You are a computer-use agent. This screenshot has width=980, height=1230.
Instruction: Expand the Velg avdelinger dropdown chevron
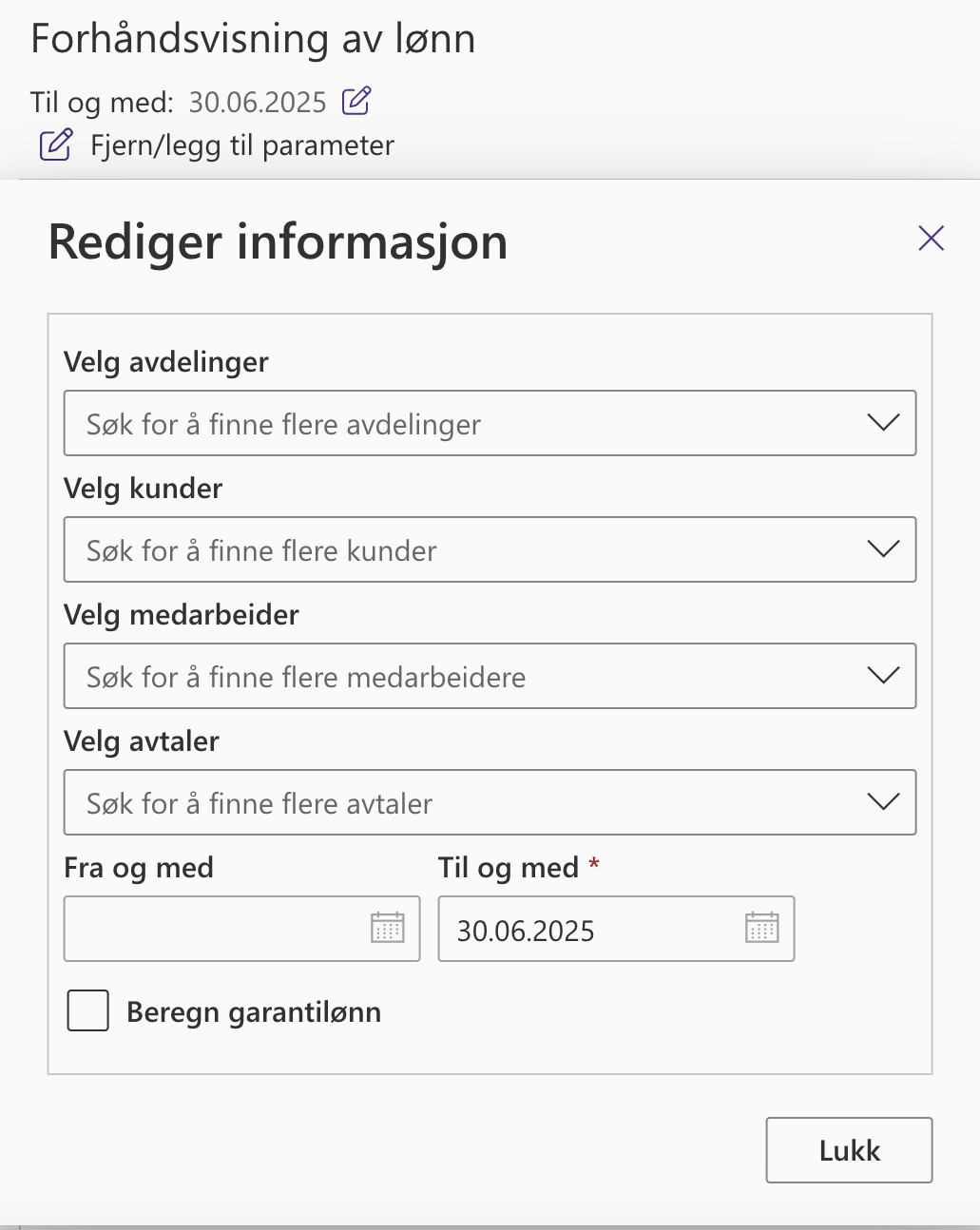point(884,423)
